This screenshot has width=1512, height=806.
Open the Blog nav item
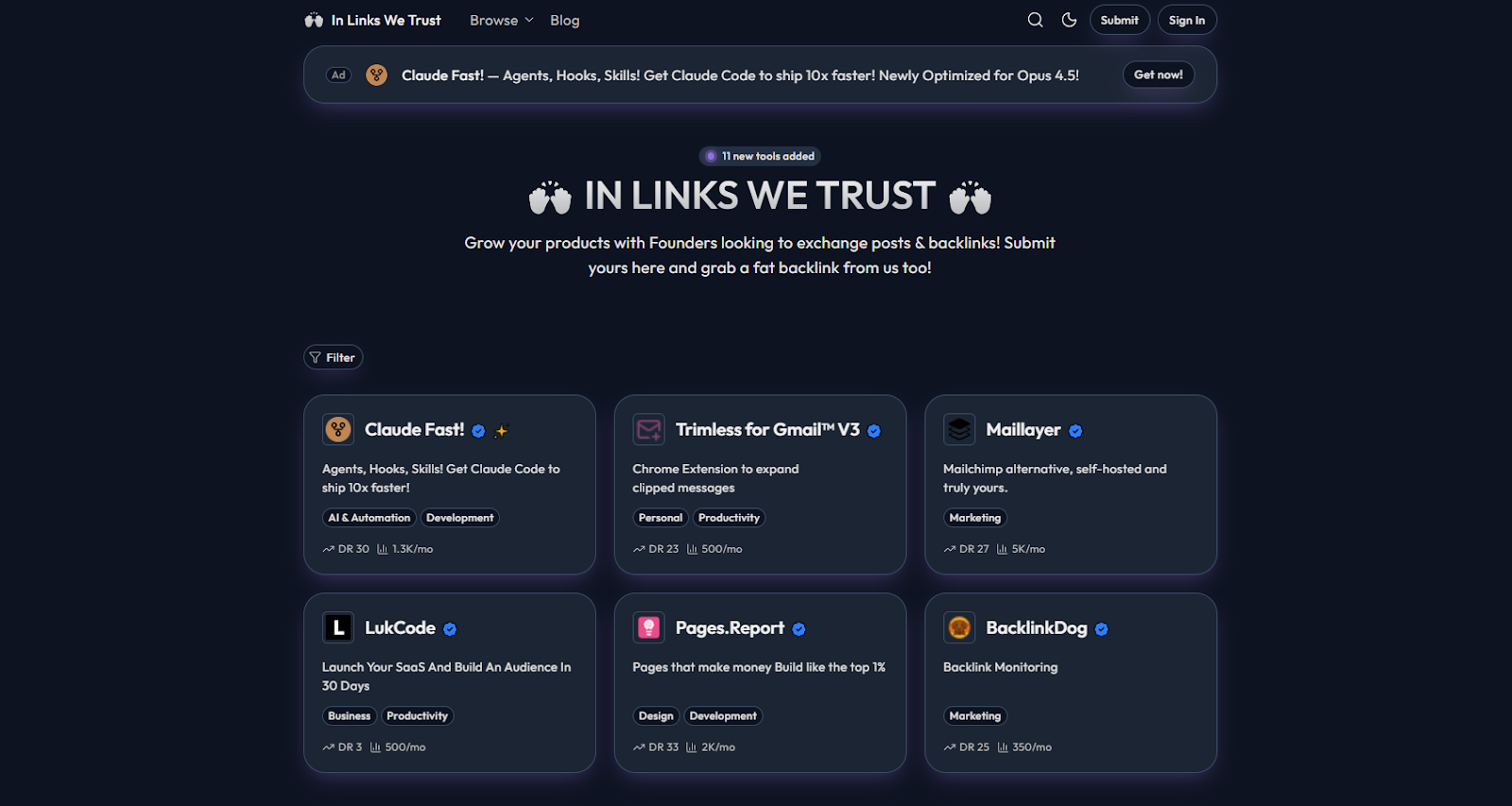565,20
